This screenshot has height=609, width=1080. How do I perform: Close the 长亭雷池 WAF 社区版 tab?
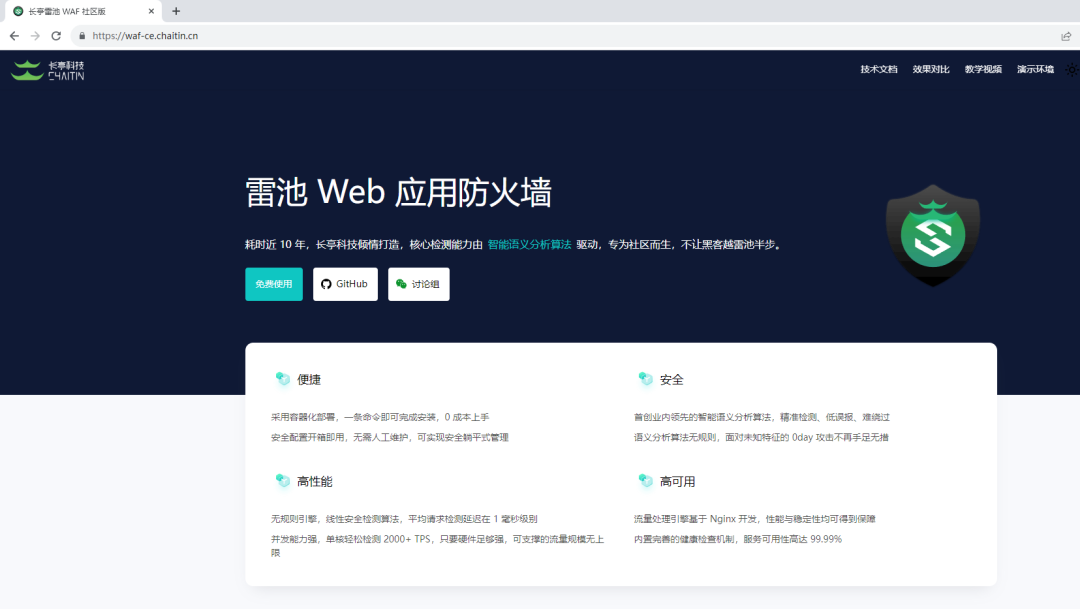coord(152,11)
